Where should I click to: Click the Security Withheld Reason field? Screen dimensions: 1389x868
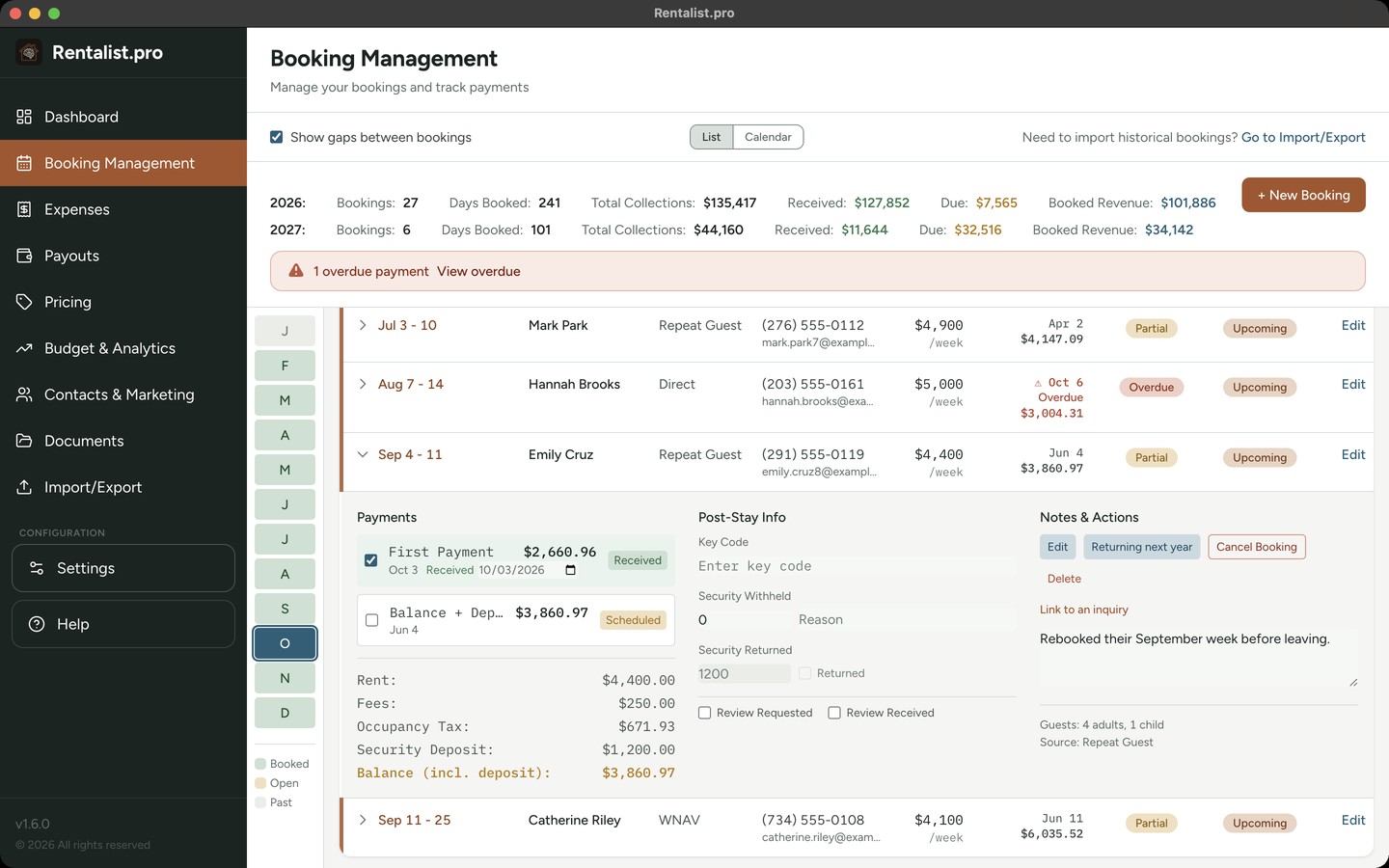coord(905,619)
